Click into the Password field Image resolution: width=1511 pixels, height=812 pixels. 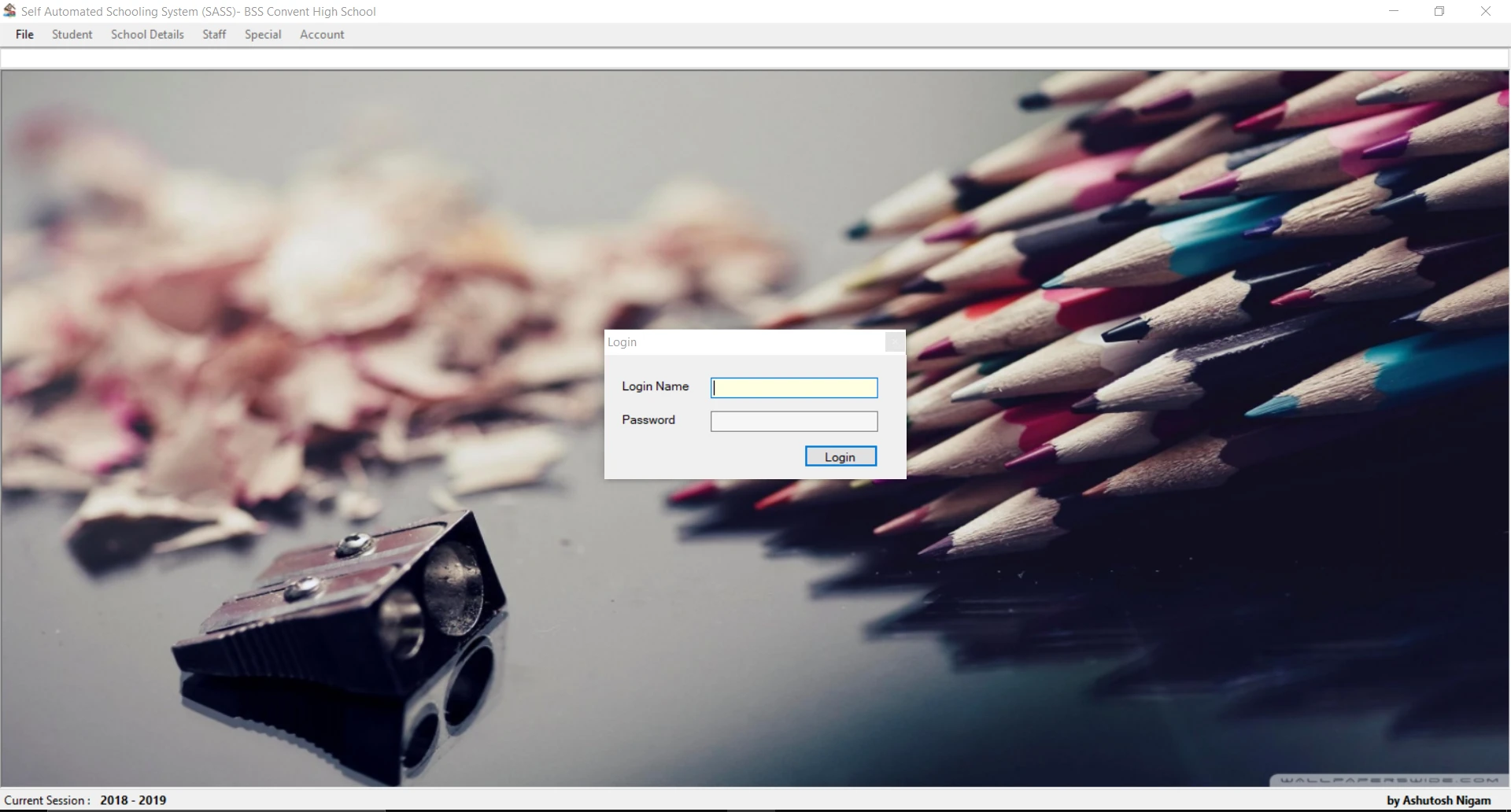coord(793,422)
